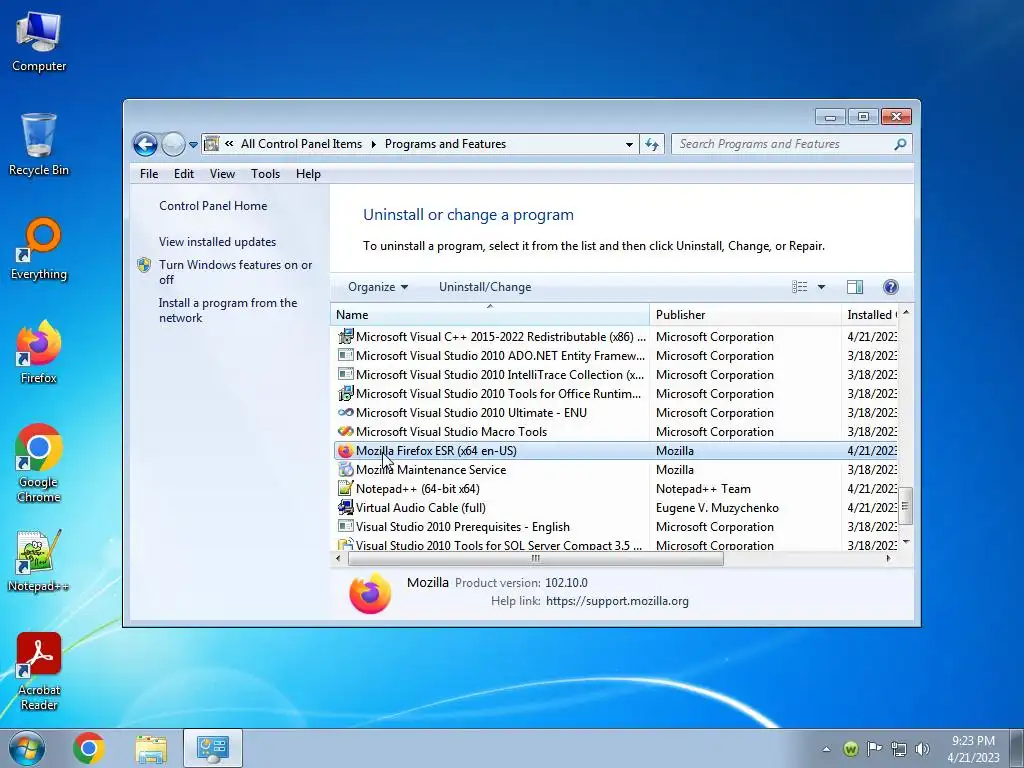Refresh the Programs and Features address bar
The width and height of the screenshot is (1024, 768).
click(x=652, y=144)
